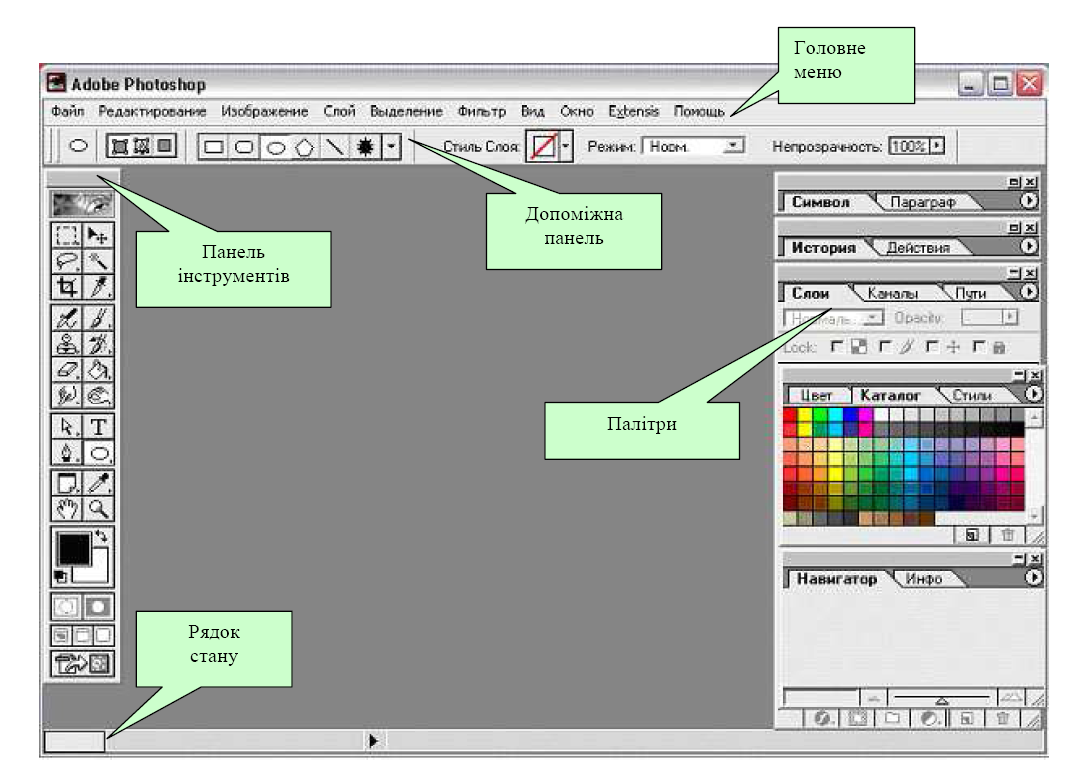The image size is (1068, 771).
Task: Select the Rectangular Marquee tool
Action: 67,235
